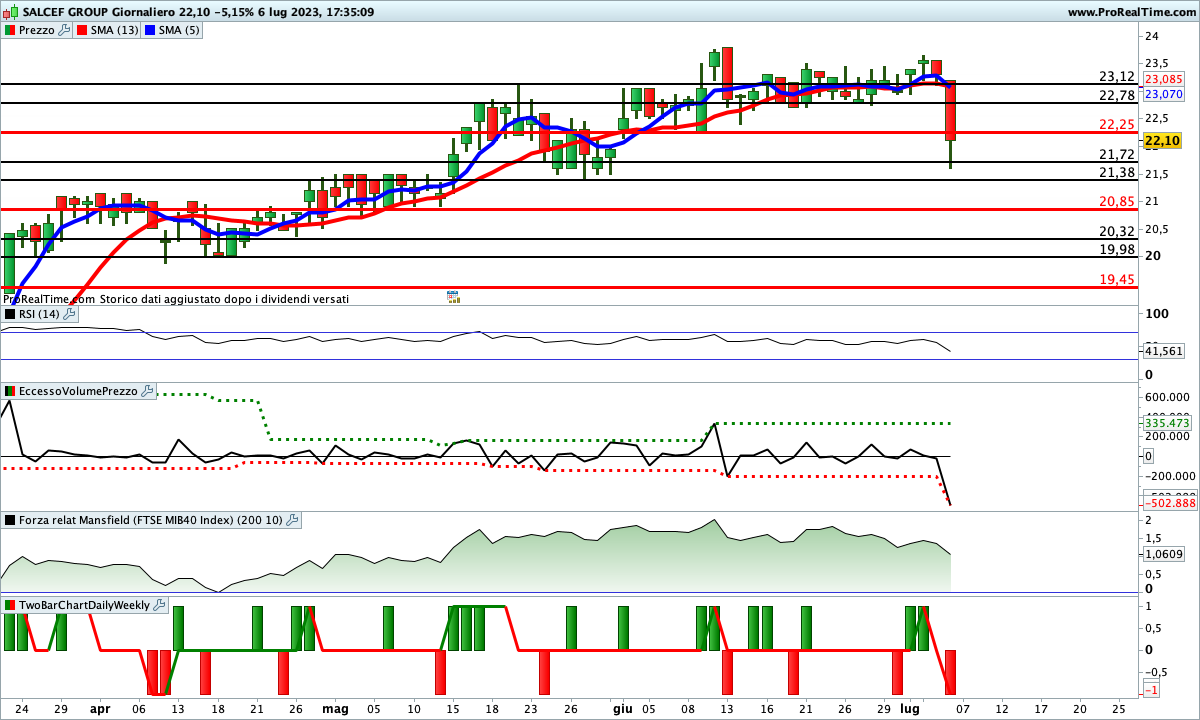Click the 21,38 horizontal line label
Screen dimensions: 1200x720
click(1117, 173)
